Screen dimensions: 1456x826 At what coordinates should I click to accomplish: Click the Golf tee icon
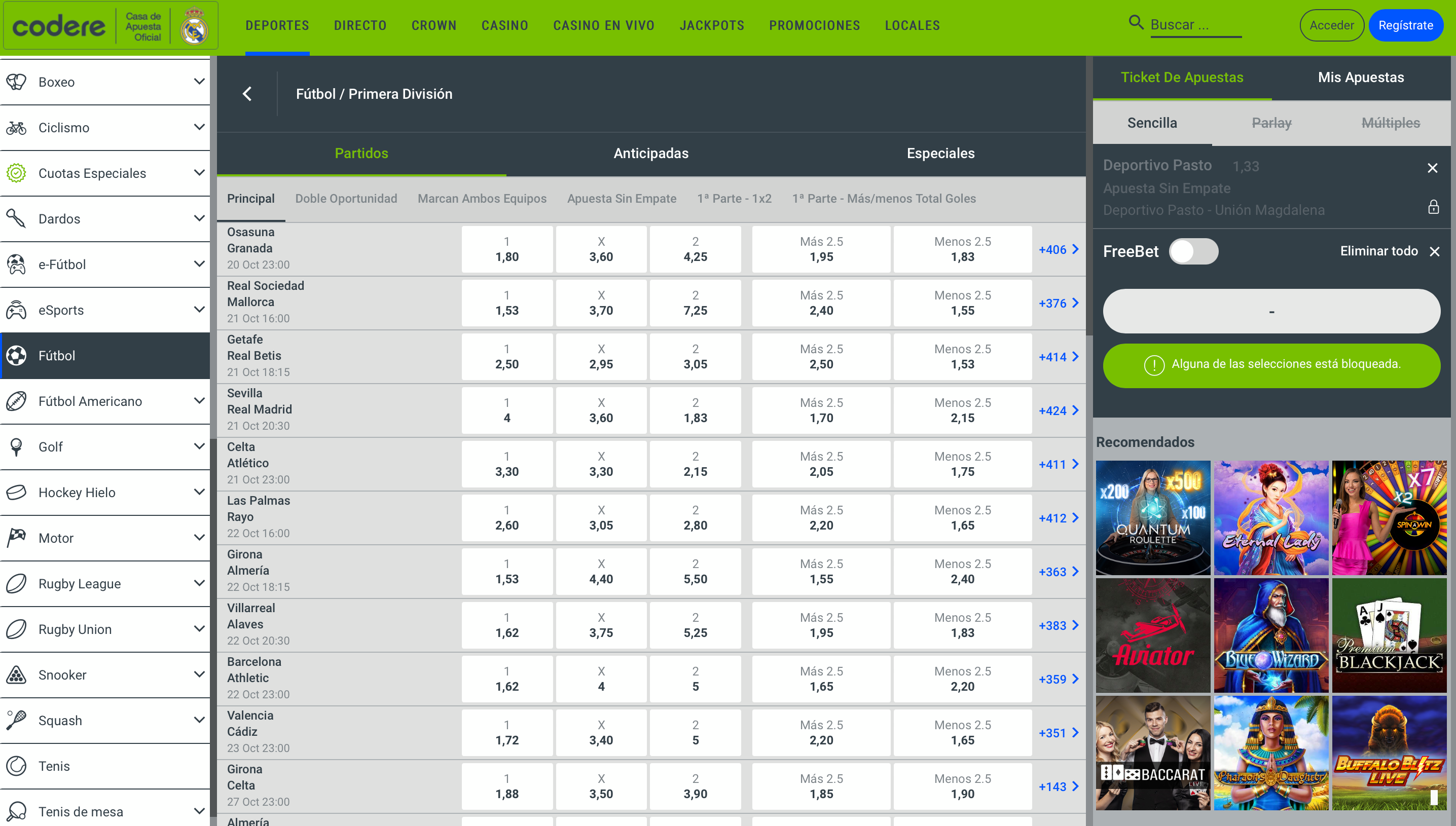point(16,447)
